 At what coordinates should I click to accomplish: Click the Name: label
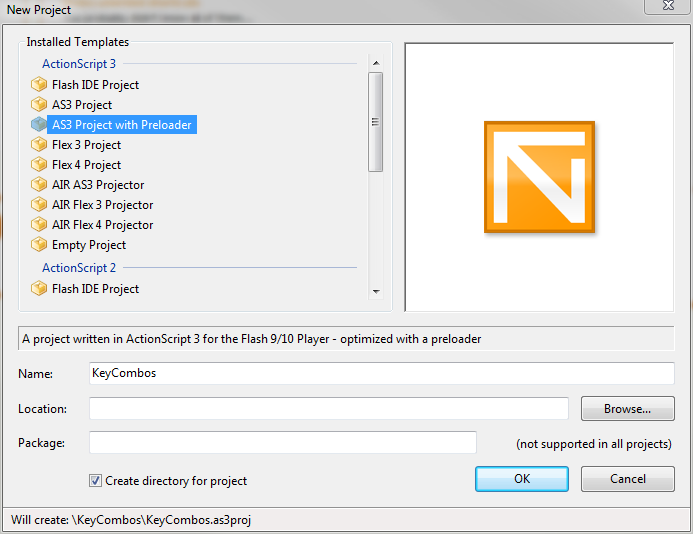point(35,374)
